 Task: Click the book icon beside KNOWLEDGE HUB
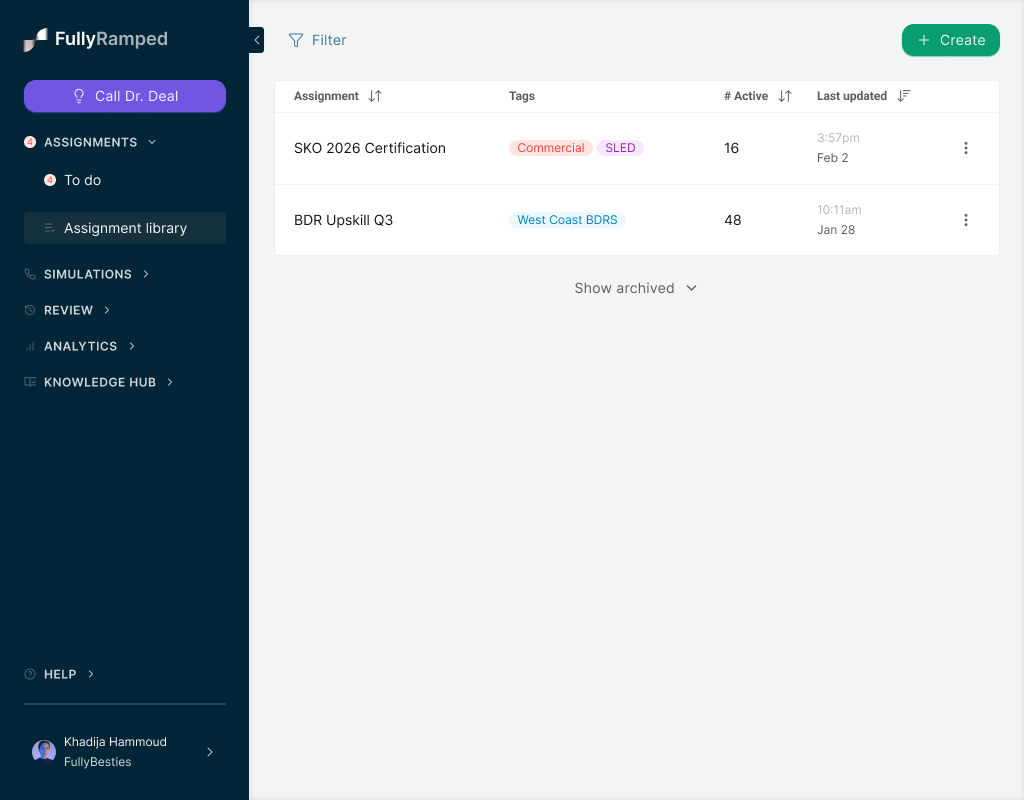tap(29, 382)
